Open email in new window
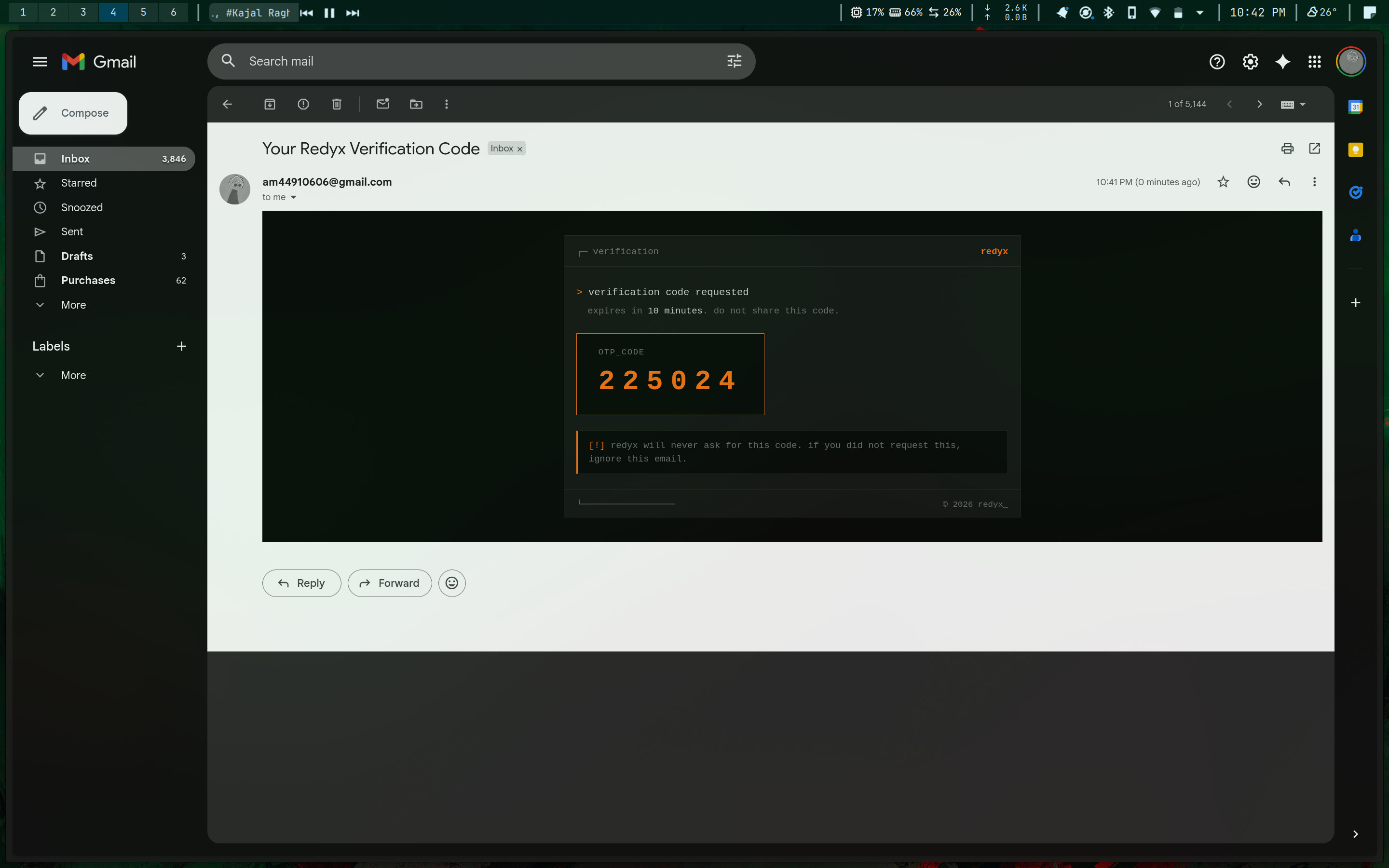 pos(1314,149)
